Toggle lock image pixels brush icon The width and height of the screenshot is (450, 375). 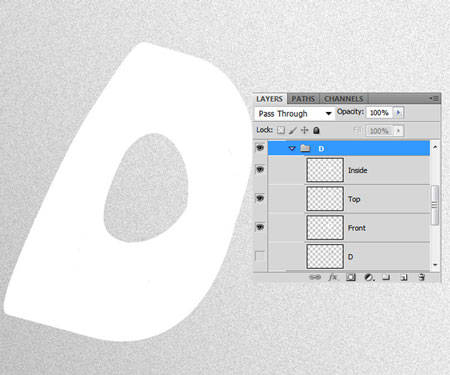coord(293,130)
